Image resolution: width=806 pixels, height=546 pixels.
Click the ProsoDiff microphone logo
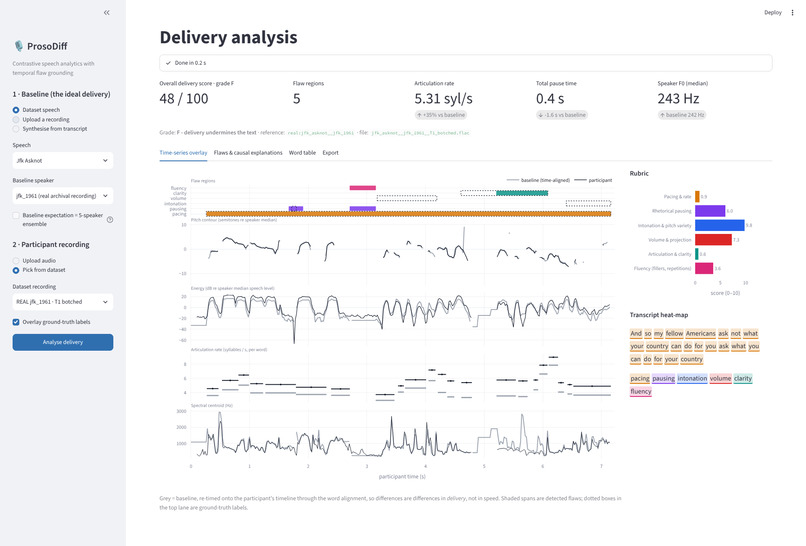tap(19, 46)
